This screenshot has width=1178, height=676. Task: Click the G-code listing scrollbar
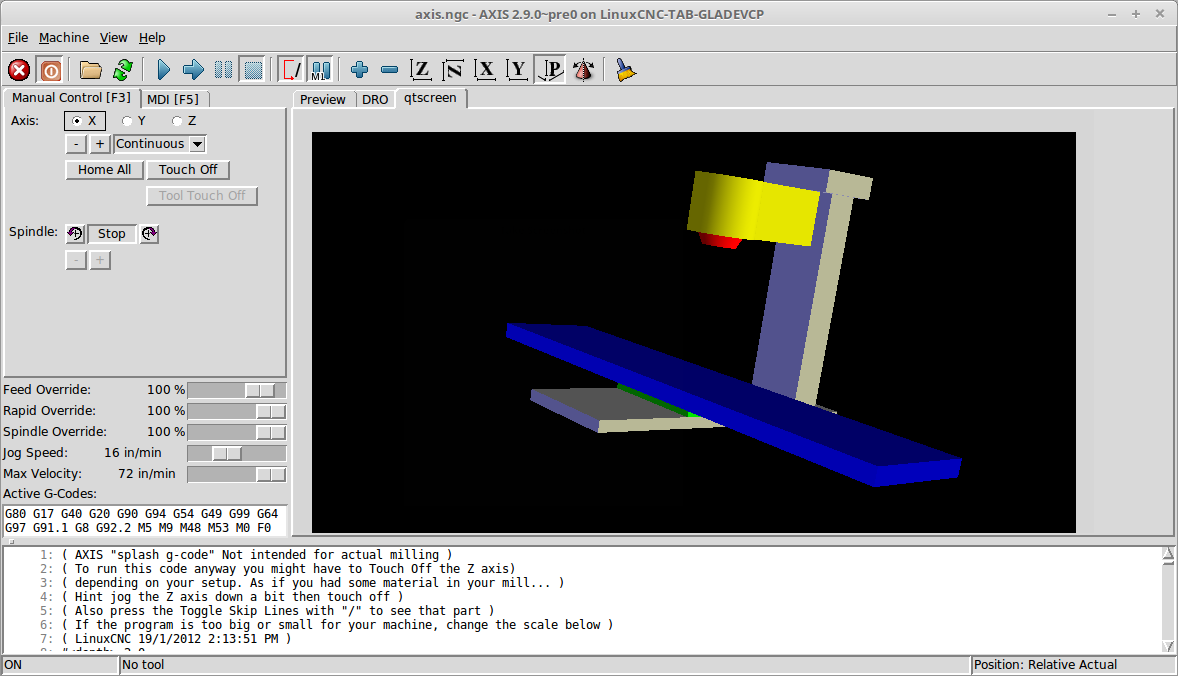[1167, 599]
